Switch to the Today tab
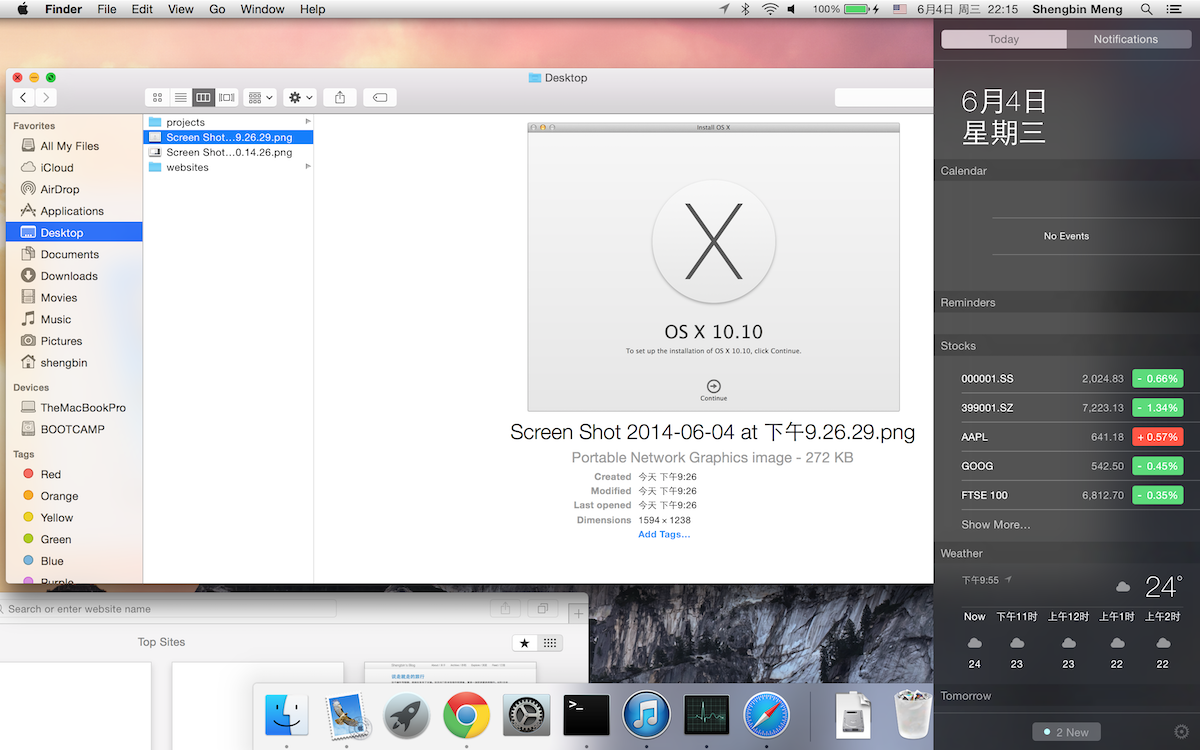 (x=1004, y=39)
